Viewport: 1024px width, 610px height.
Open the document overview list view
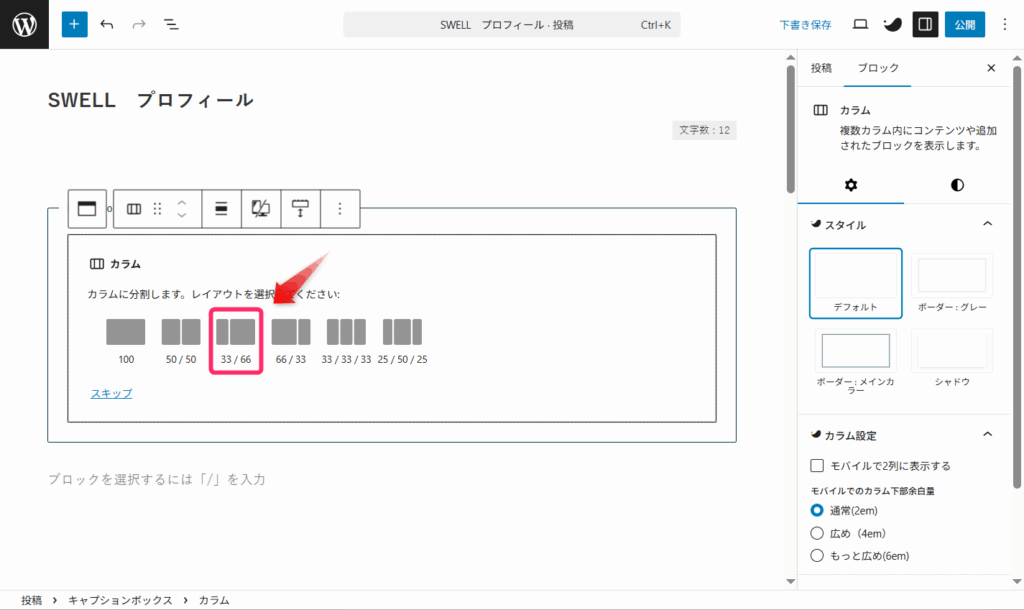click(x=171, y=24)
